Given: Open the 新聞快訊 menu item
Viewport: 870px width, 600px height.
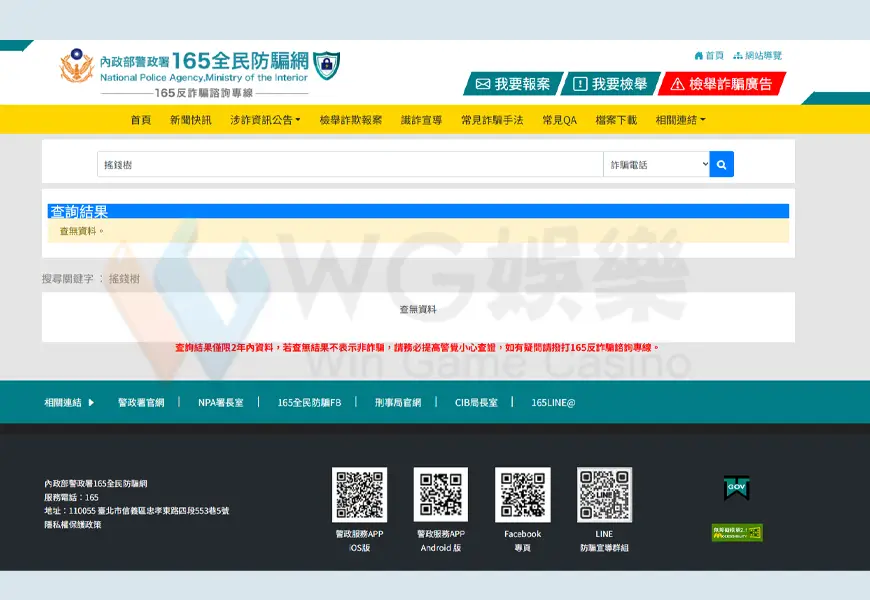Looking at the screenshot, I should 190,119.
